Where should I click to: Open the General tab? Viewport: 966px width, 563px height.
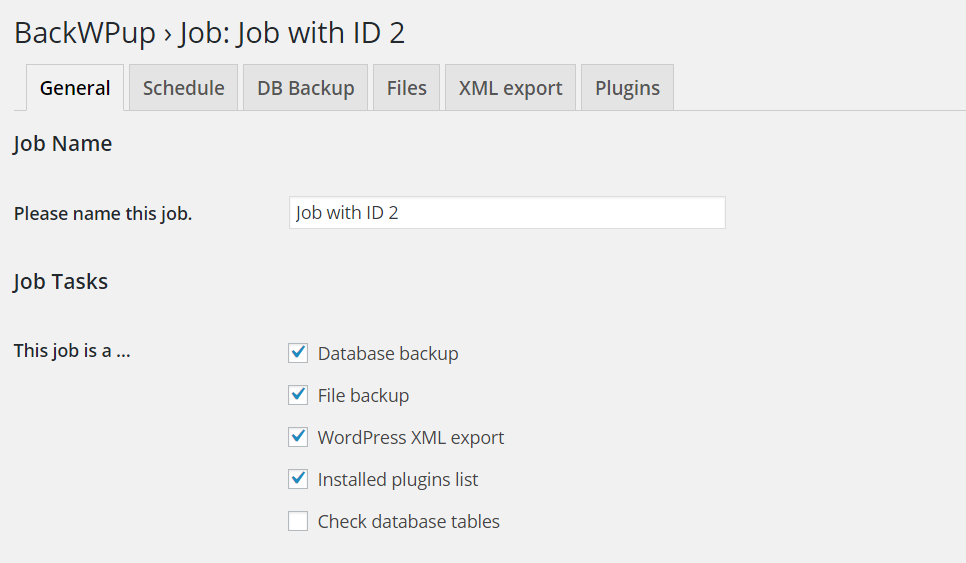click(x=75, y=88)
